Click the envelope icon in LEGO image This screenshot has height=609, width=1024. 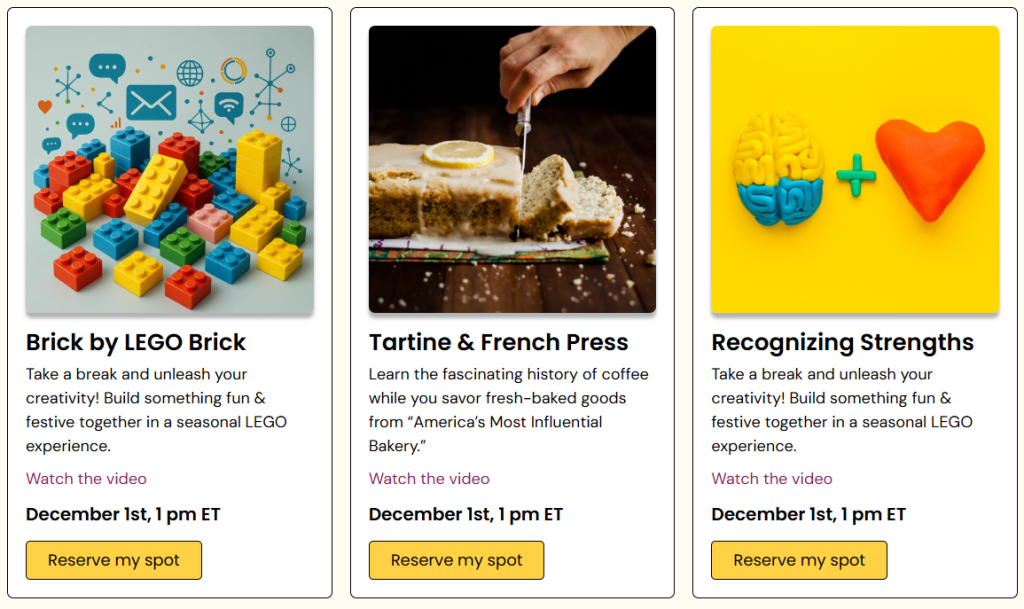(x=151, y=102)
